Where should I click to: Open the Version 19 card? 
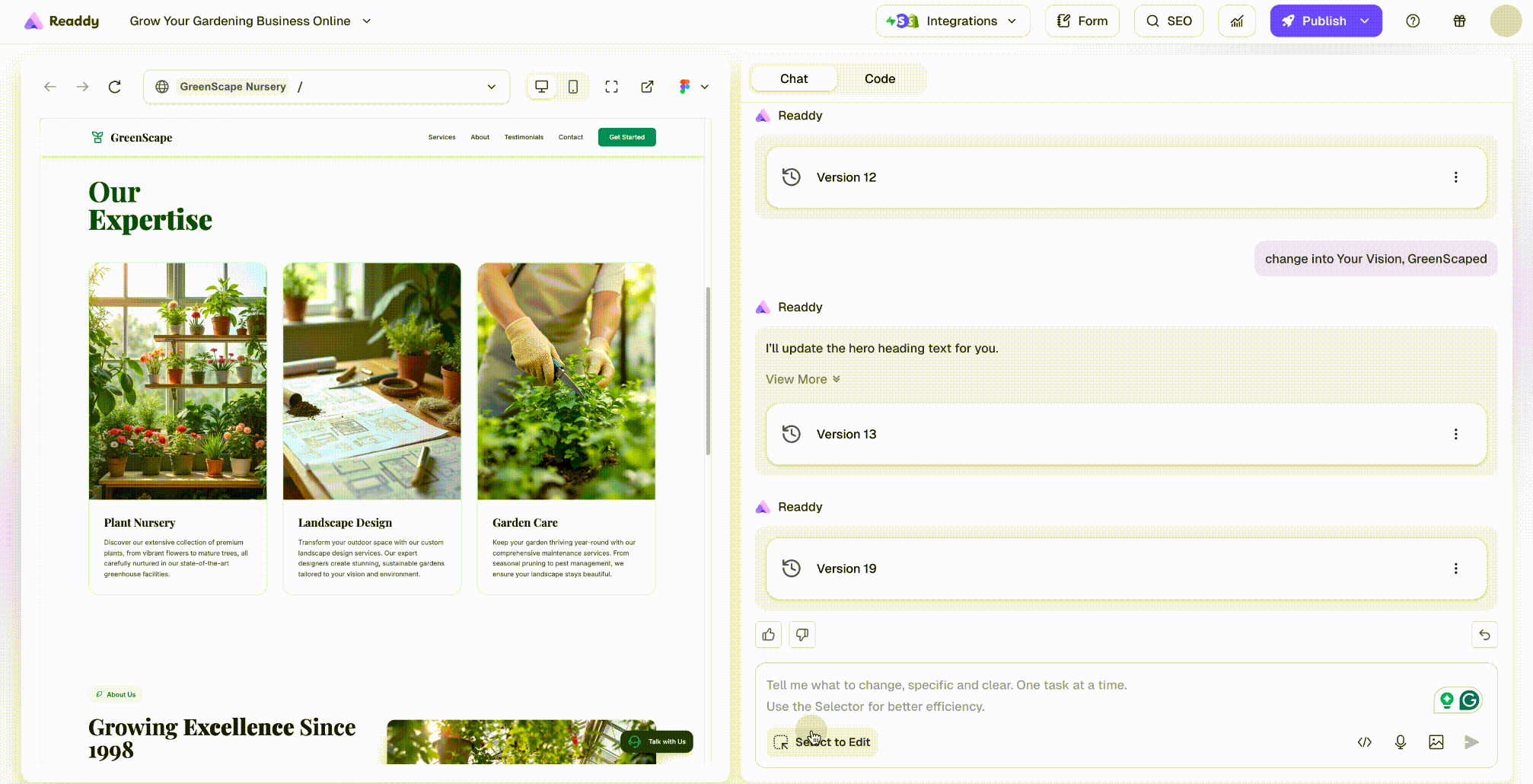(x=1126, y=569)
